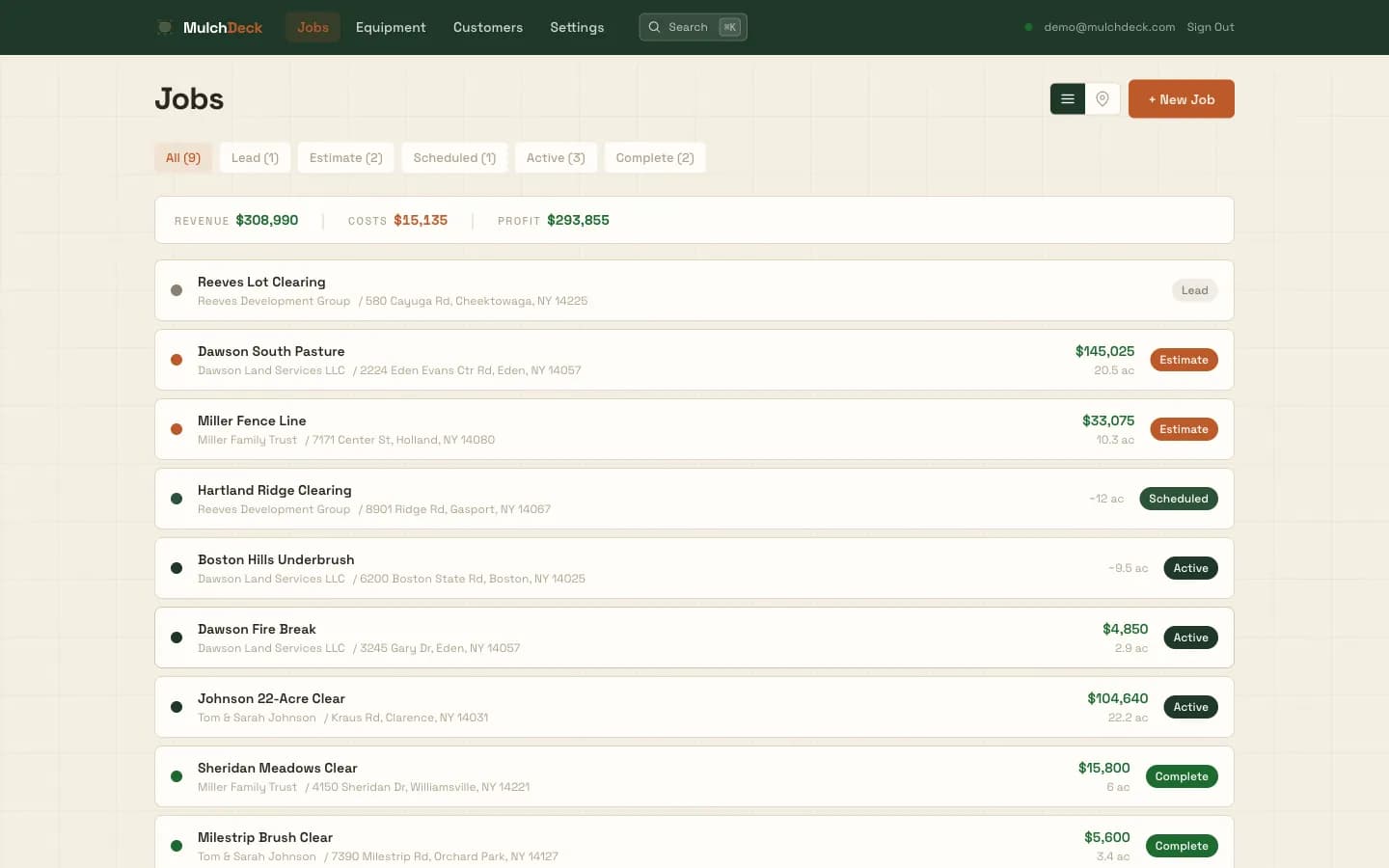Click the $5,600 amount
The height and width of the screenshot is (868, 1389).
point(1106,837)
